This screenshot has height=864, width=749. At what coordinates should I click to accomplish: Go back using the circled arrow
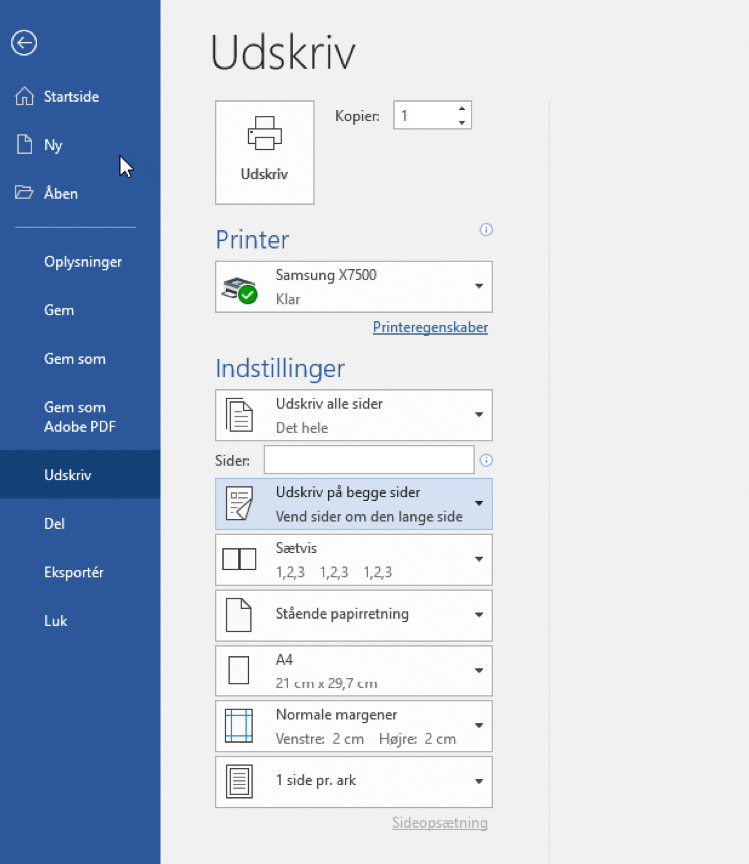[x=24, y=43]
